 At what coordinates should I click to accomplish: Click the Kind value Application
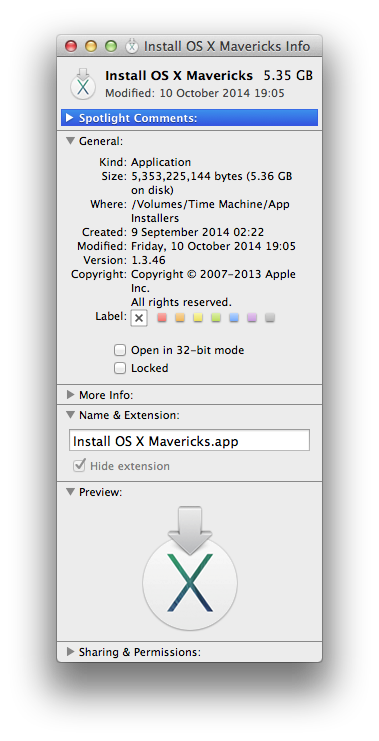click(x=161, y=162)
